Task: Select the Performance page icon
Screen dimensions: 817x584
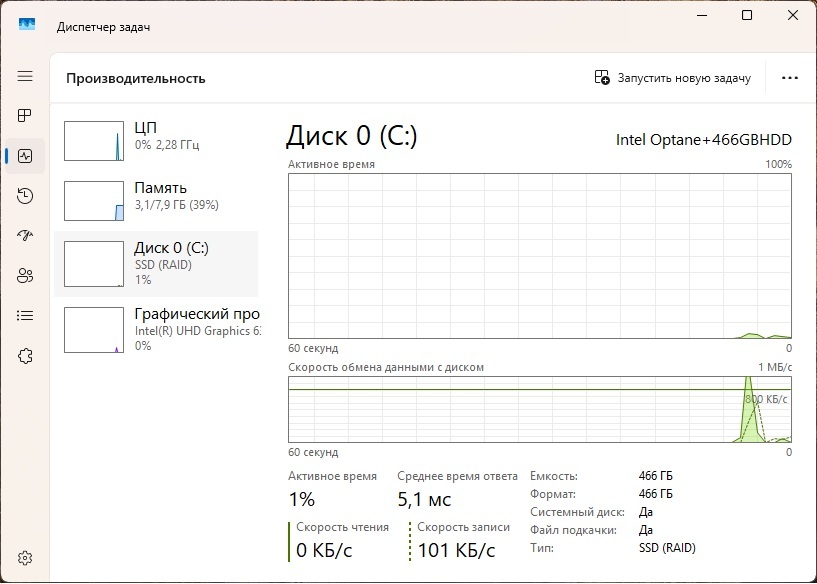Action: [25, 156]
